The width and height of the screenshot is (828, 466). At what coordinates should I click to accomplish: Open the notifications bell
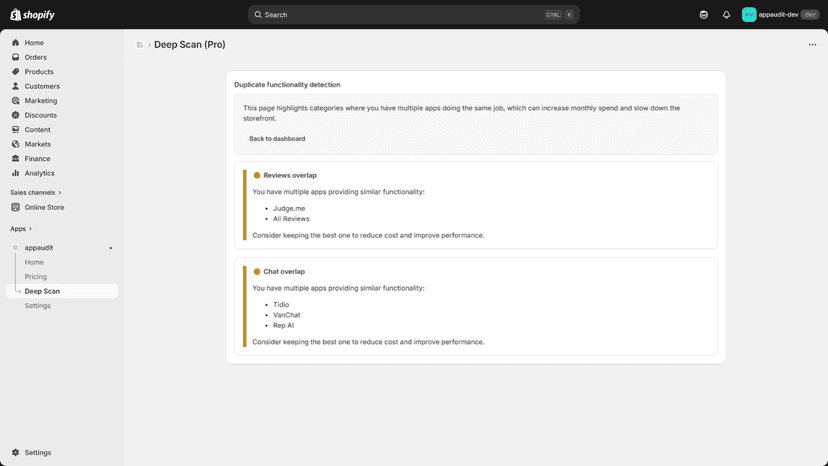pyautogui.click(x=726, y=15)
